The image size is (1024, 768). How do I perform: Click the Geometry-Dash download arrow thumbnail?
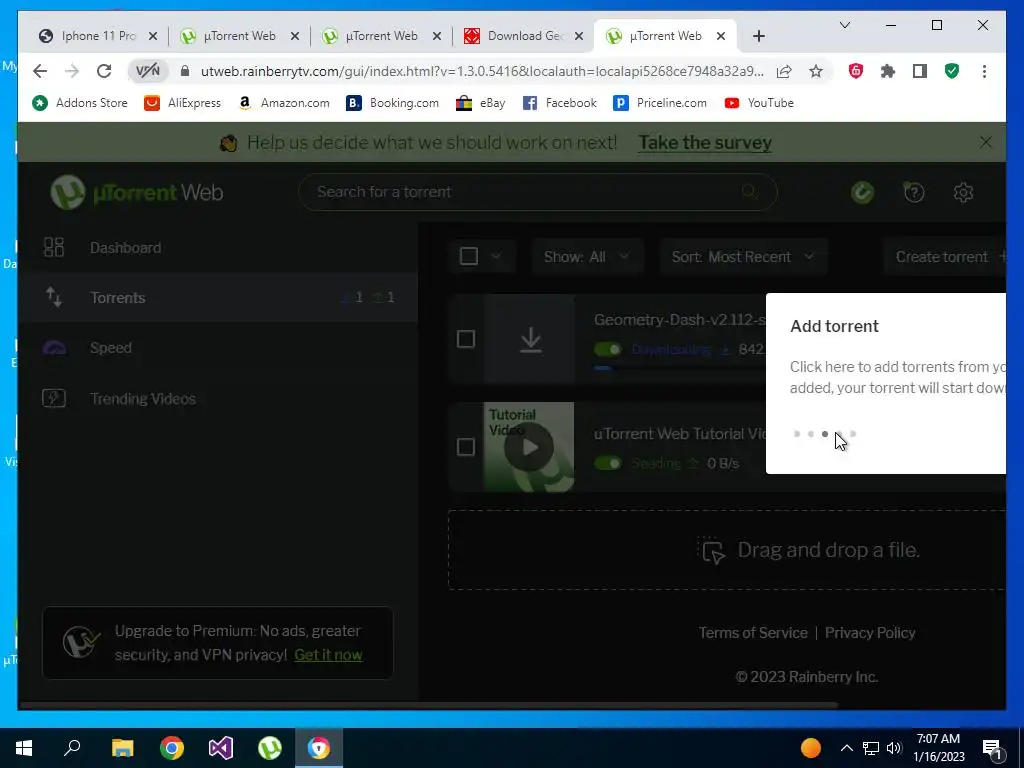coord(530,339)
